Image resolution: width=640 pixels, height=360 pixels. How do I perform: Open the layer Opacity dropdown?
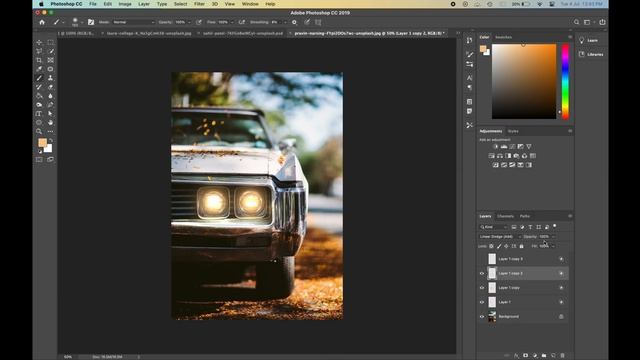pos(553,237)
